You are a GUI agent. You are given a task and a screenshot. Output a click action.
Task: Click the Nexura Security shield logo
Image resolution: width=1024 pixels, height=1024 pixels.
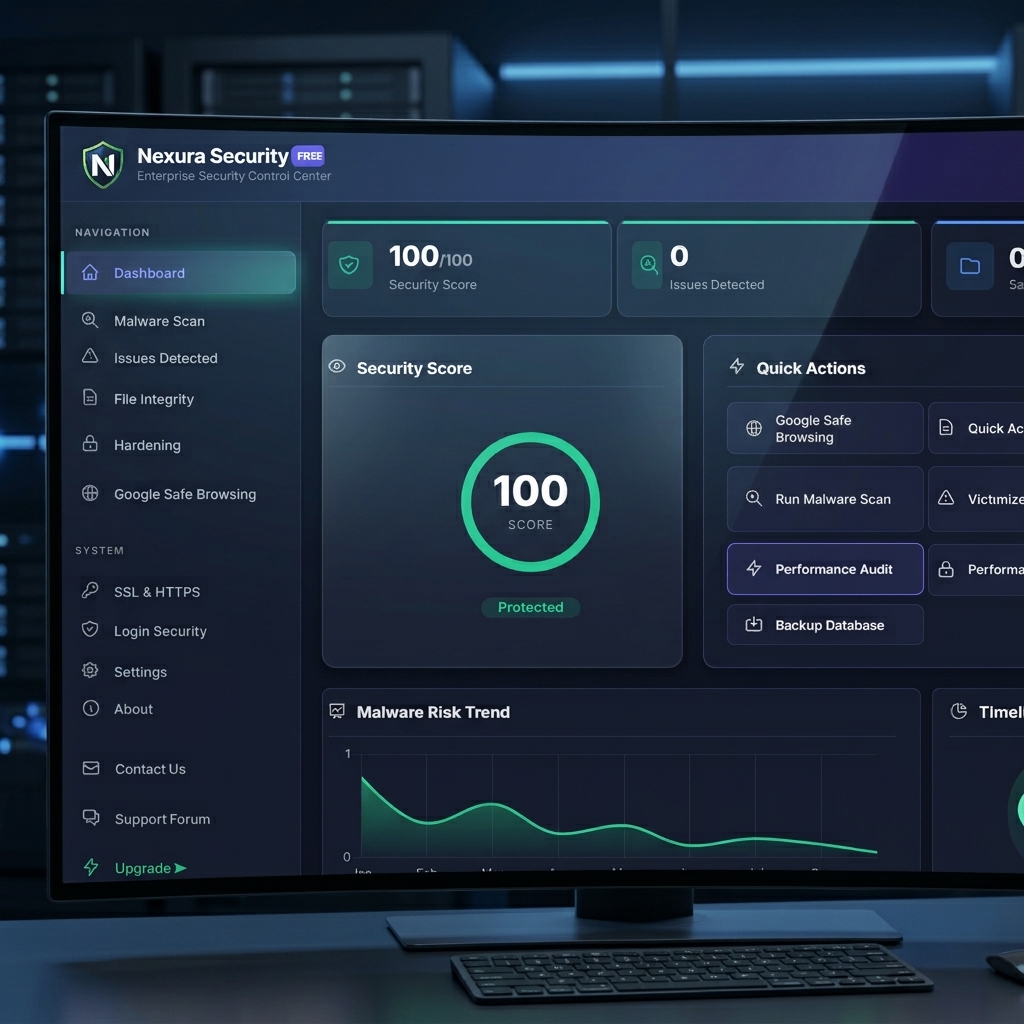103,164
